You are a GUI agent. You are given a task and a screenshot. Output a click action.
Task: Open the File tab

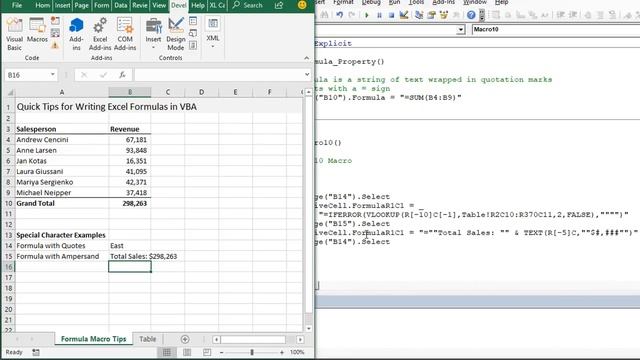pyautogui.click(x=17, y=5)
